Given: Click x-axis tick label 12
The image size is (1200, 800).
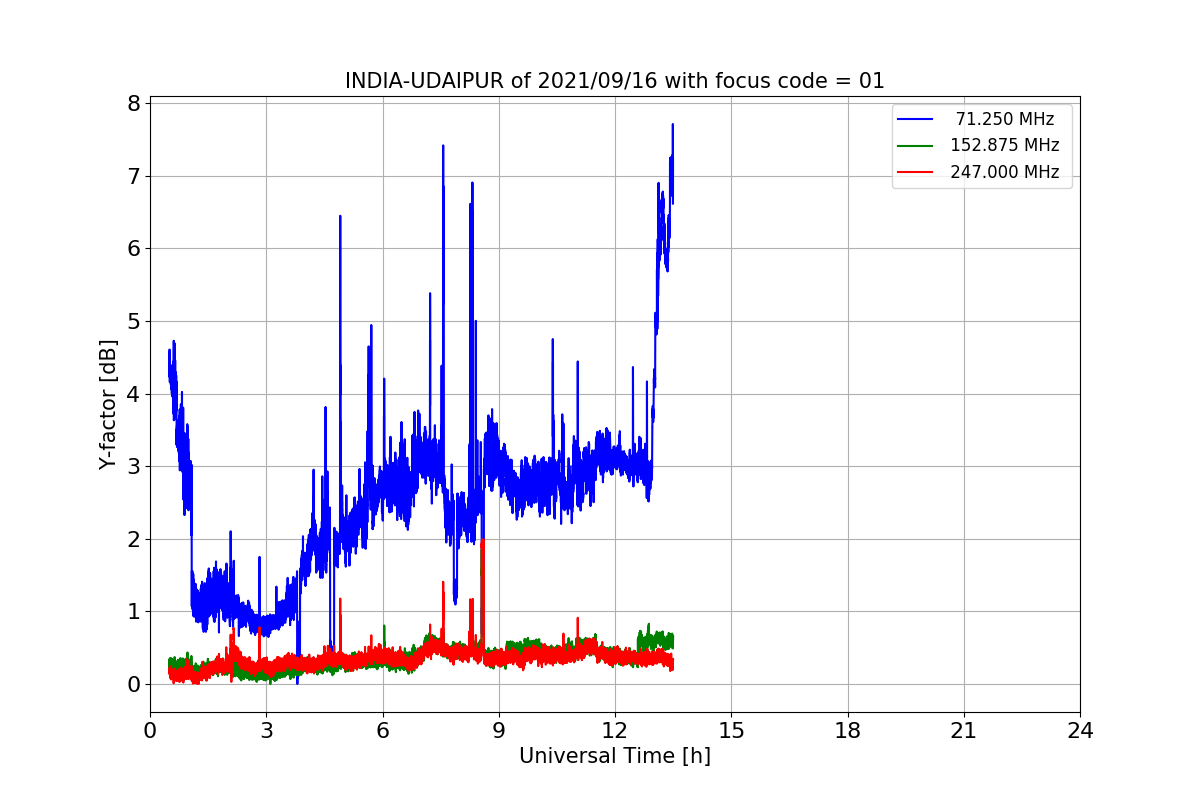Looking at the screenshot, I should coord(615,731).
